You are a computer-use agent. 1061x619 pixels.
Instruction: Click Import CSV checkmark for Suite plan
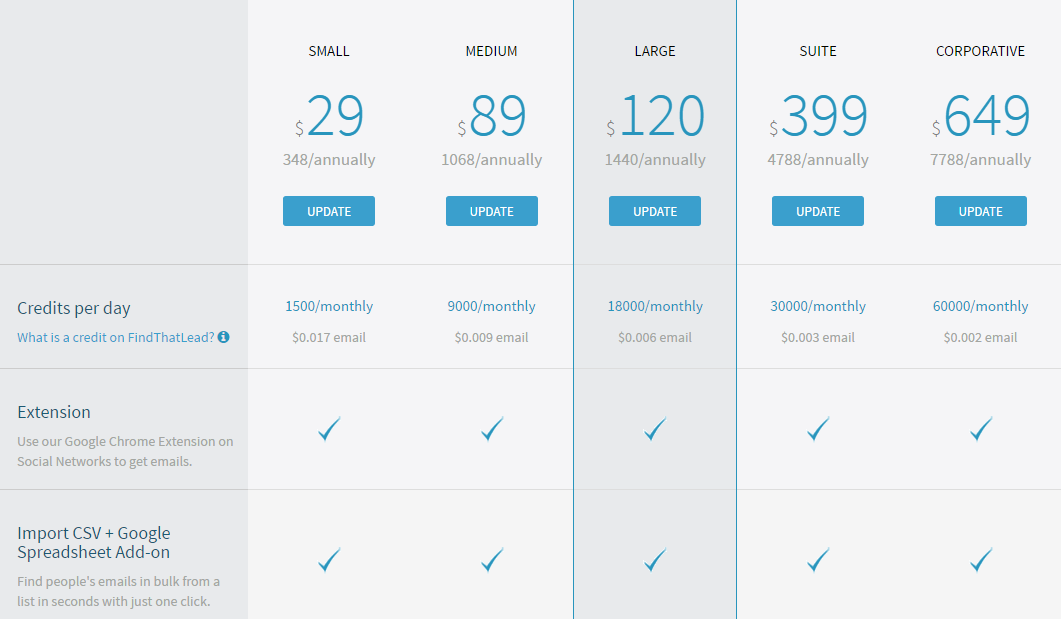pyautogui.click(x=818, y=559)
